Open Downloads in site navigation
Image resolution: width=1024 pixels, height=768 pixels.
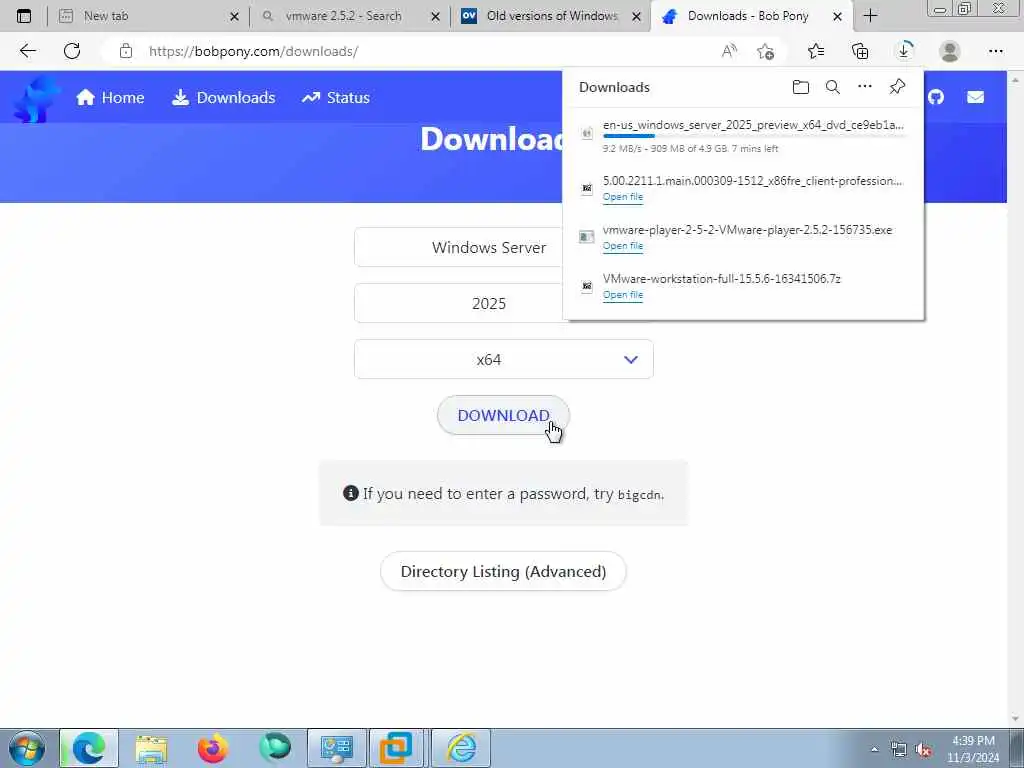coord(223,97)
